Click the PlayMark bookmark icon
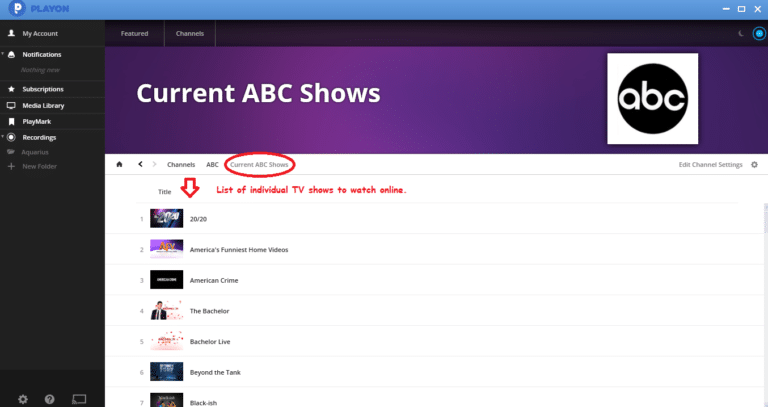The image size is (768, 407). coord(12,121)
